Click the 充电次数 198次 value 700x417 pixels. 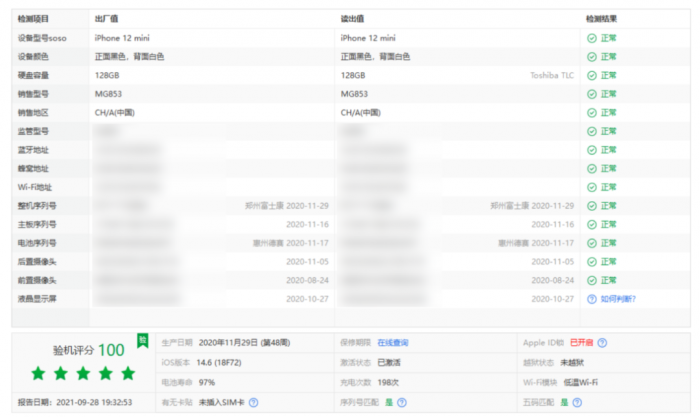[x=388, y=383]
